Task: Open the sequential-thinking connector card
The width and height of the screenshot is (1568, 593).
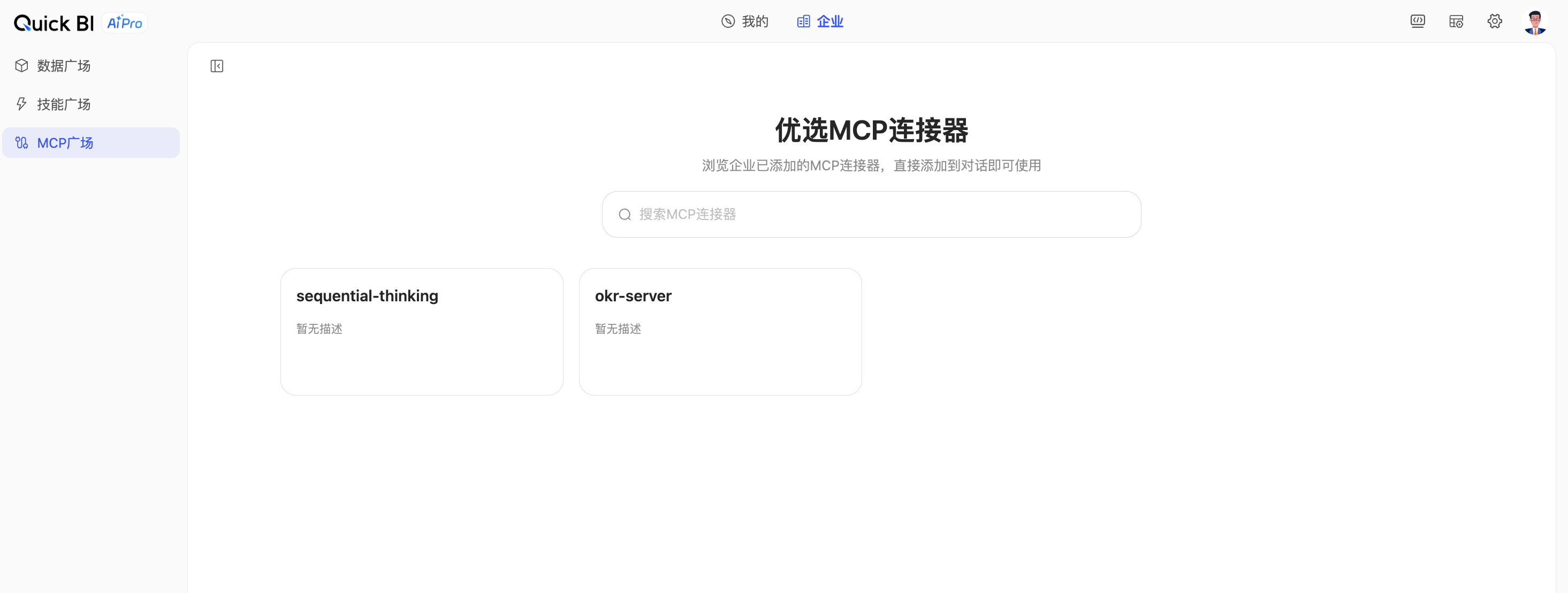Action: click(x=422, y=332)
